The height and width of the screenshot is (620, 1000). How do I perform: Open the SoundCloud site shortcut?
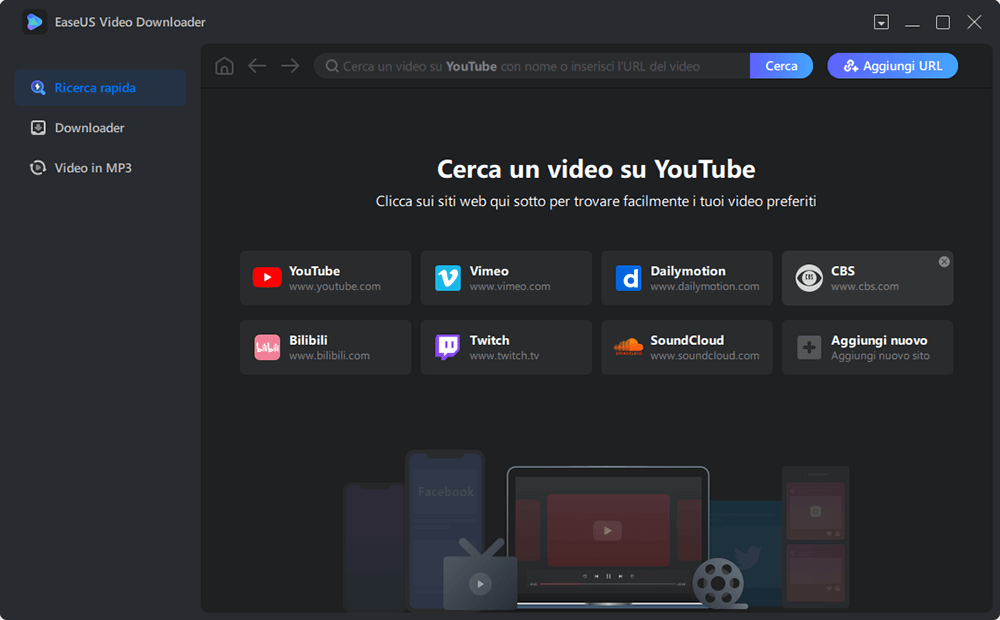tap(686, 347)
